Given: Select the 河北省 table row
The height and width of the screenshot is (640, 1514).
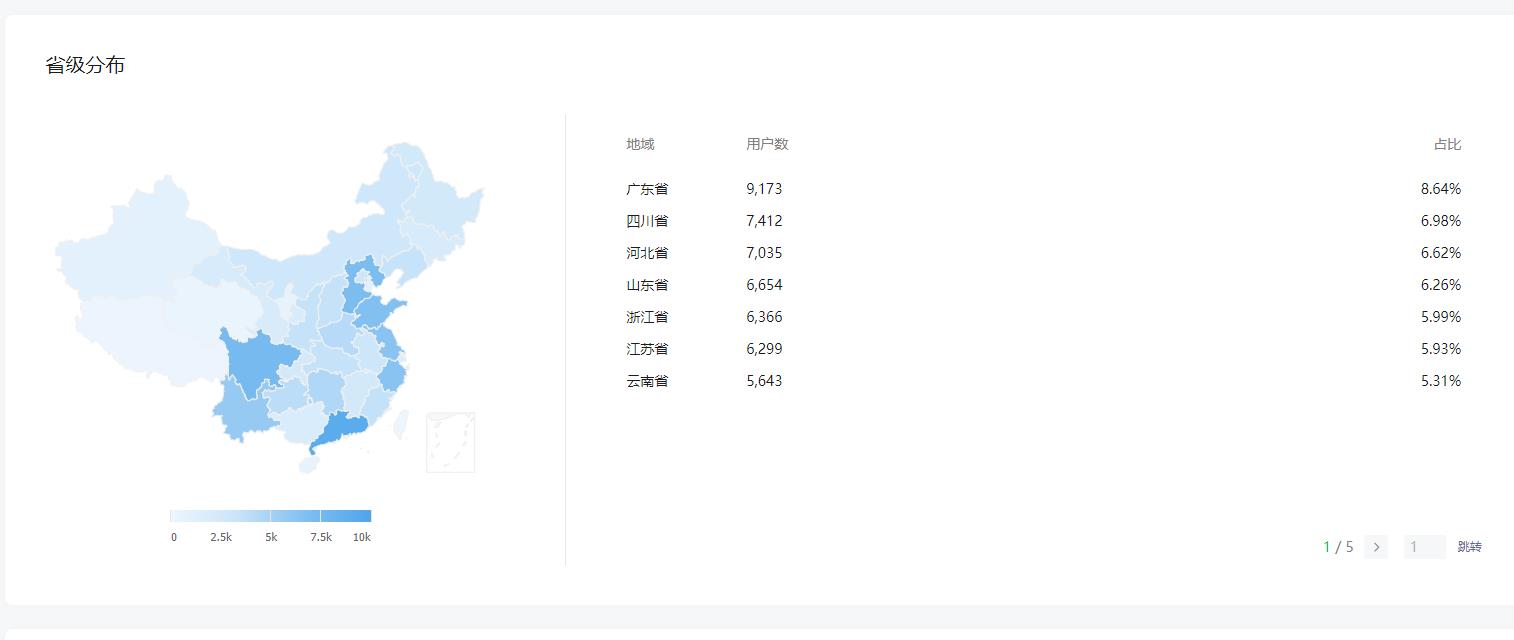Looking at the screenshot, I should point(1044,253).
